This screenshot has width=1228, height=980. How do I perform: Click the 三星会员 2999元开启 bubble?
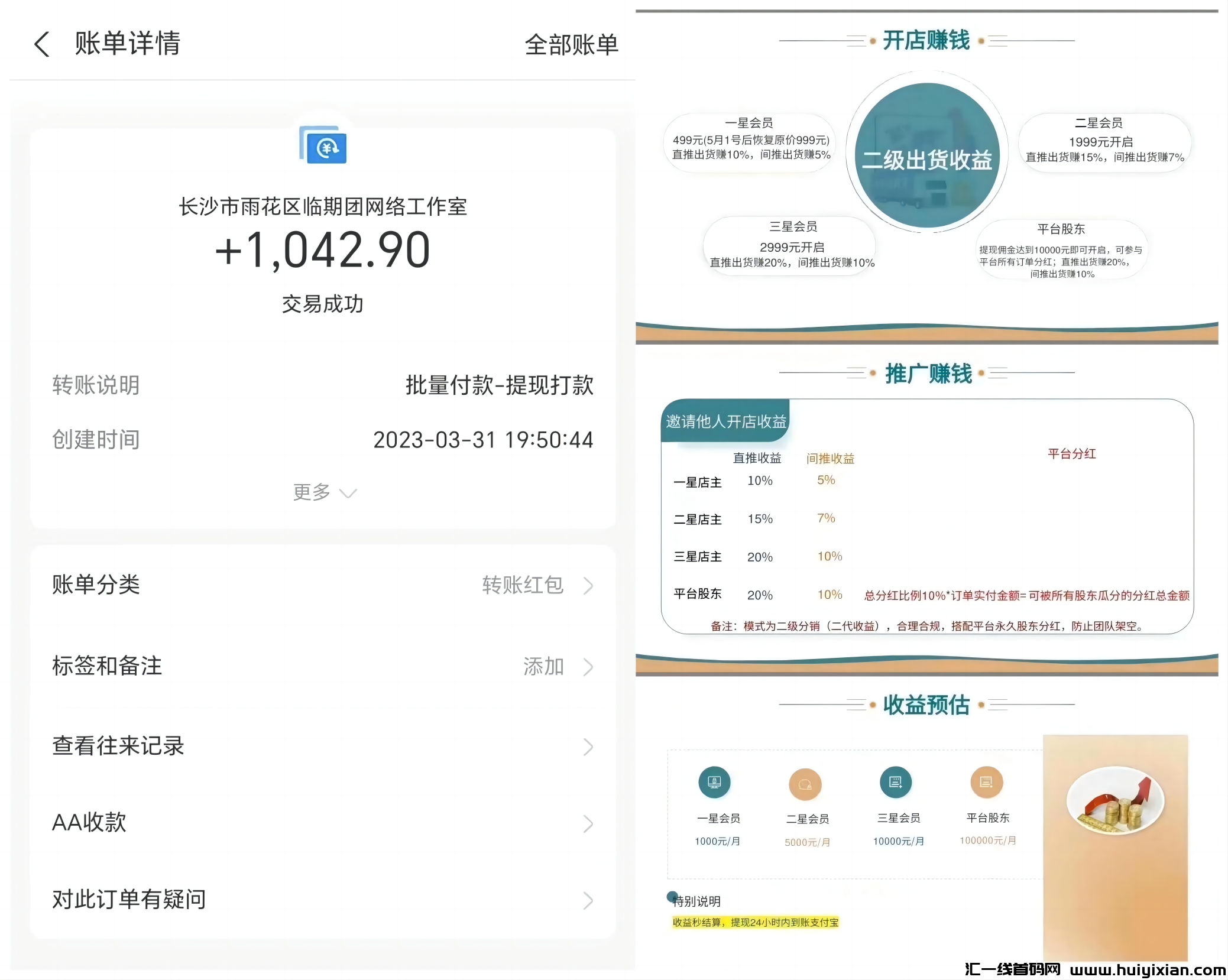(x=791, y=247)
